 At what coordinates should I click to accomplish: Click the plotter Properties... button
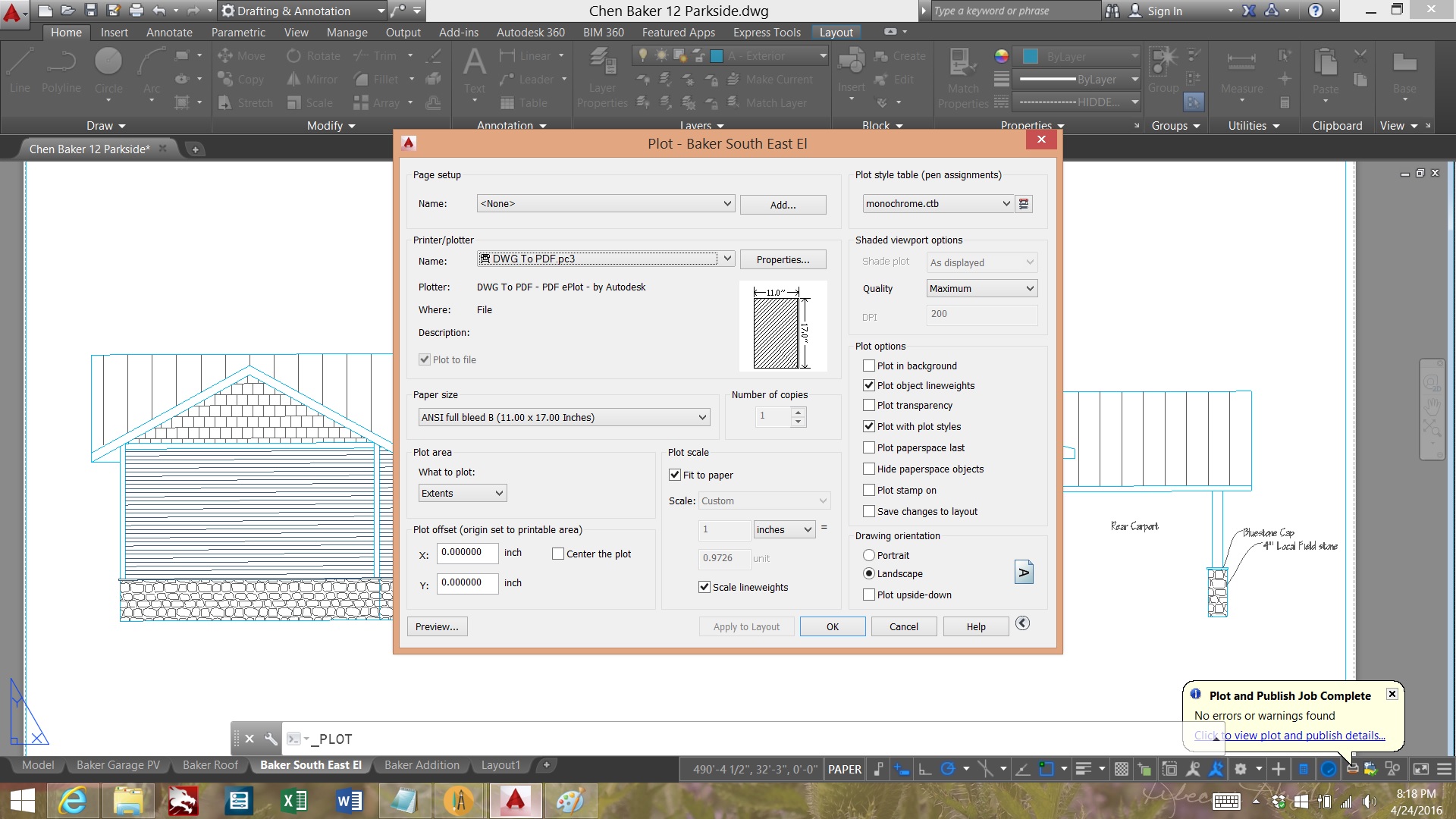tap(783, 259)
